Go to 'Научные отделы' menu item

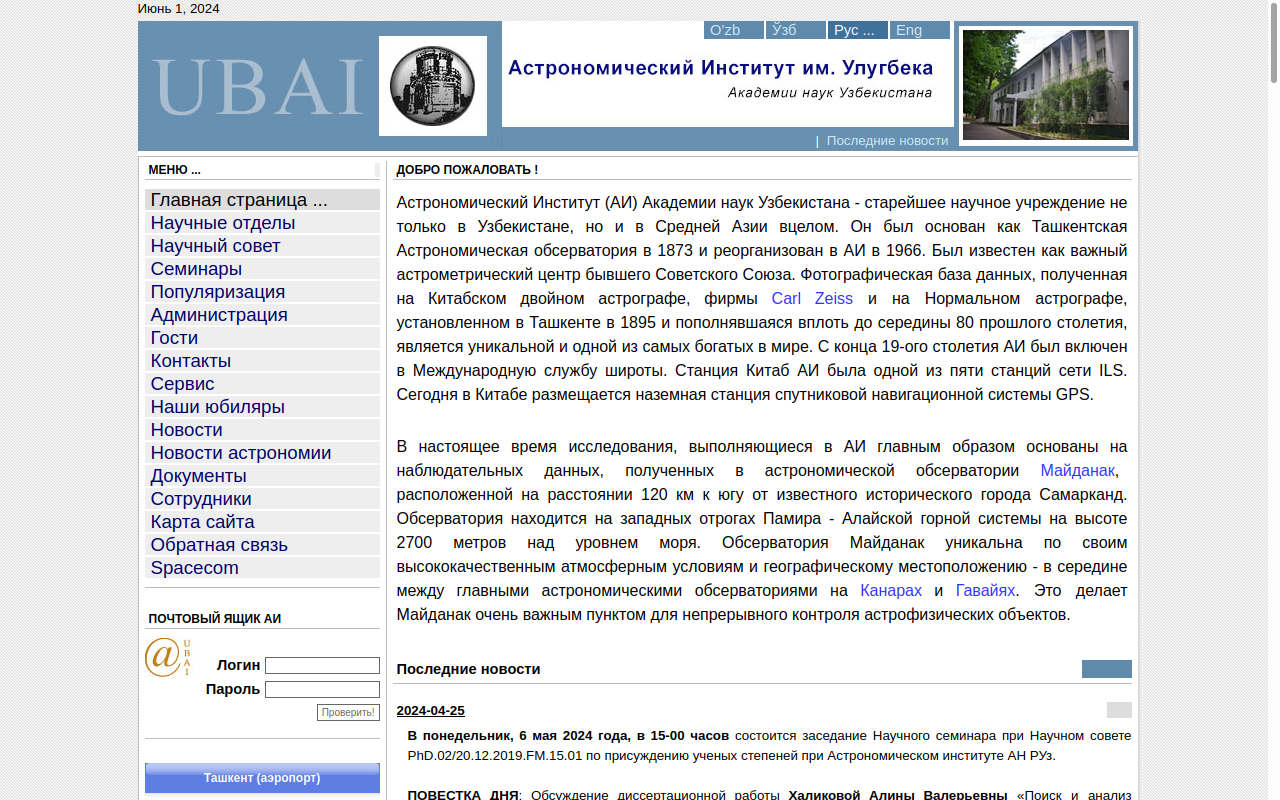(262, 223)
